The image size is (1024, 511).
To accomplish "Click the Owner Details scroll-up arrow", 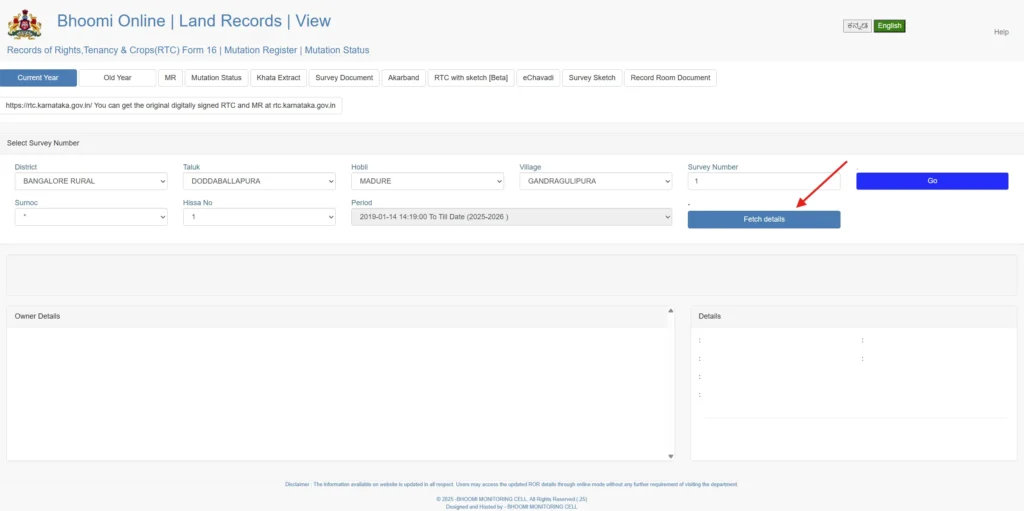I will (x=670, y=311).
